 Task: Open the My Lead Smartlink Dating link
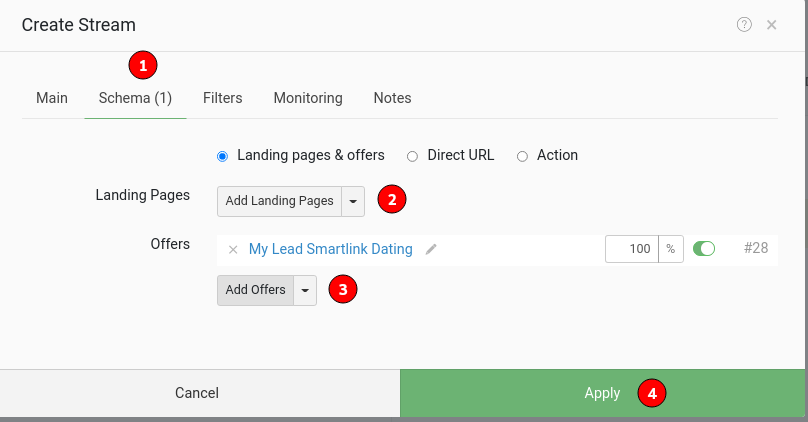click(x=330, y=249)
